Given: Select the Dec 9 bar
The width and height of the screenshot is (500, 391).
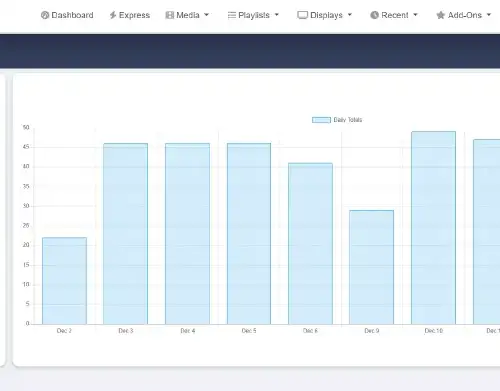Looking at the screenshot, I should click(x=372, y=267).
